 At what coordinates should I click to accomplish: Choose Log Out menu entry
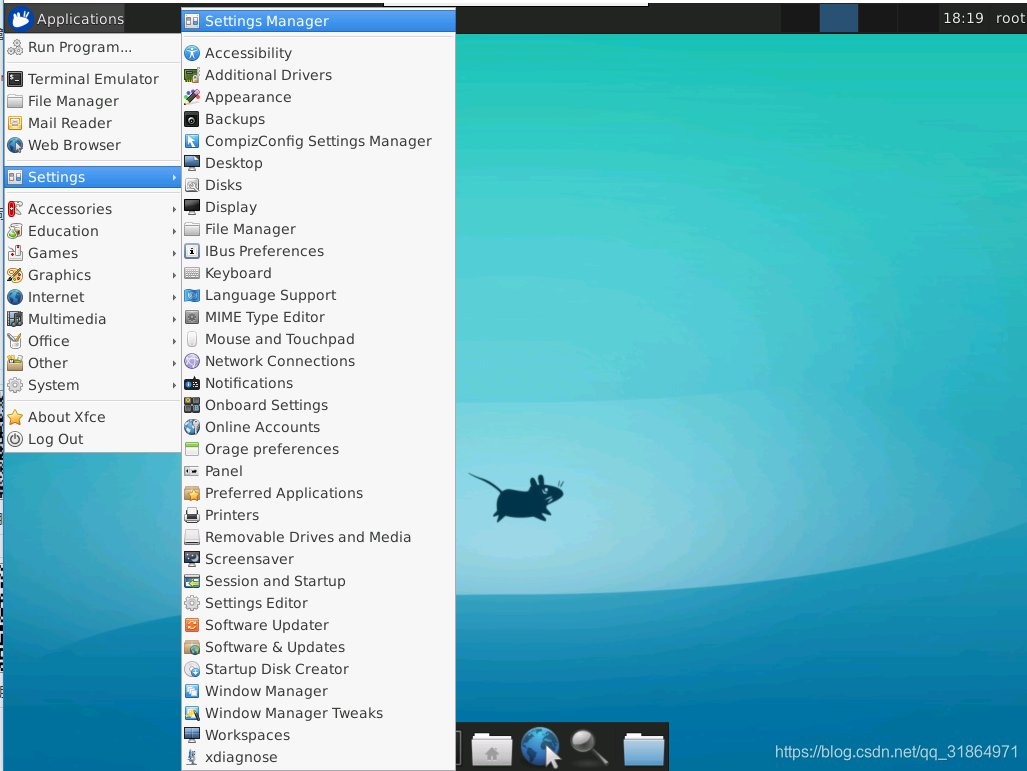coord(92,440)
